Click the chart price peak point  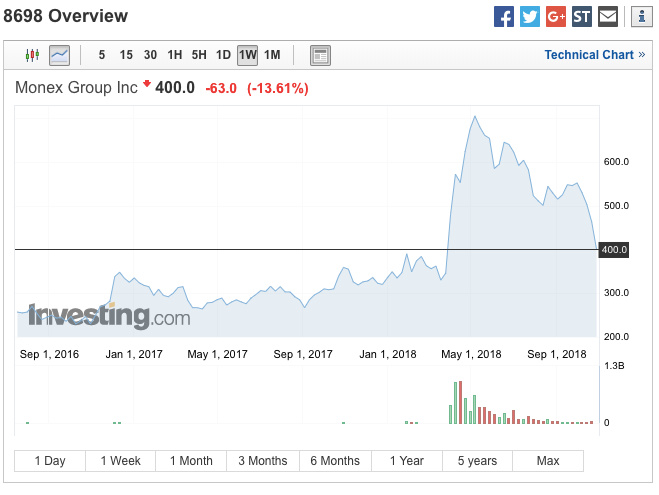click(475, 116)
